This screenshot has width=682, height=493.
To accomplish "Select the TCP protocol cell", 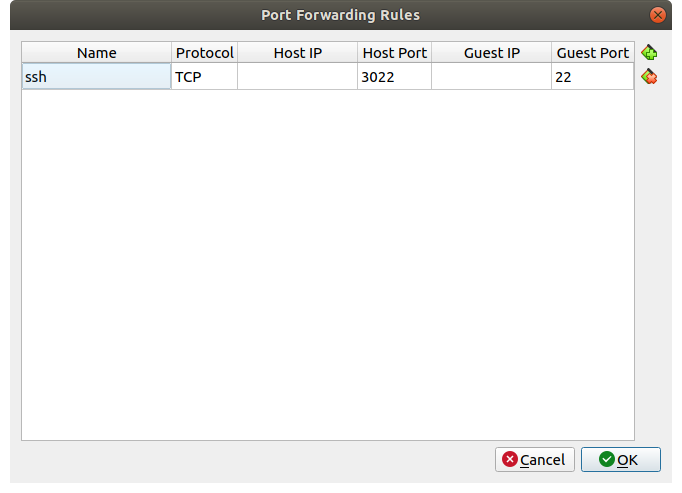I will tap(204, 77).
